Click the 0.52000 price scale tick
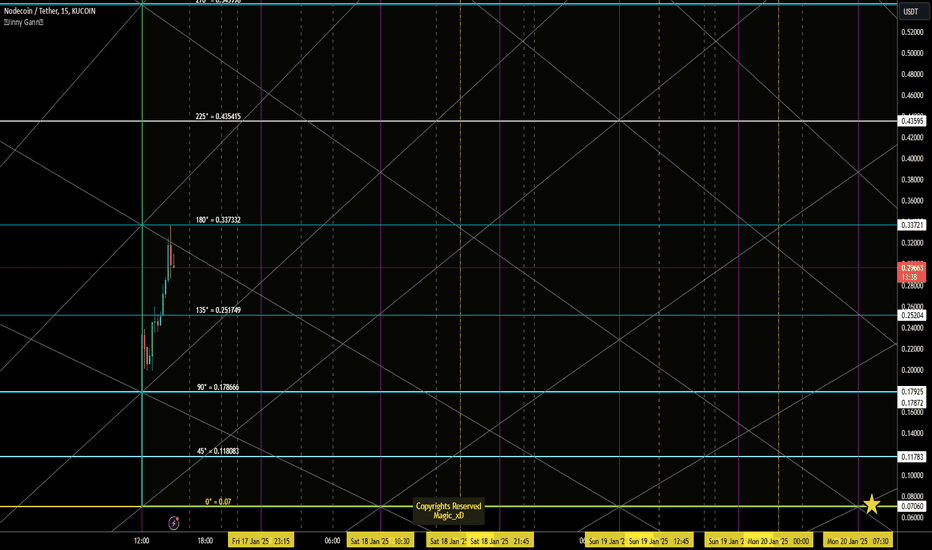Viewport: 932px width, 550px height. tap(912, 32)
